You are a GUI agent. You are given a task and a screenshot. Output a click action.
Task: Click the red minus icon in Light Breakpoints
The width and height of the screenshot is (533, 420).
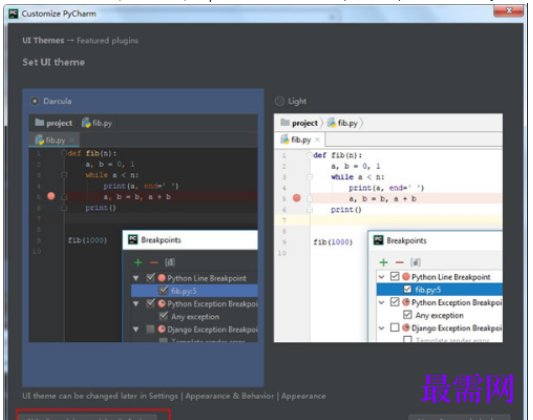(x=400, y=262)
